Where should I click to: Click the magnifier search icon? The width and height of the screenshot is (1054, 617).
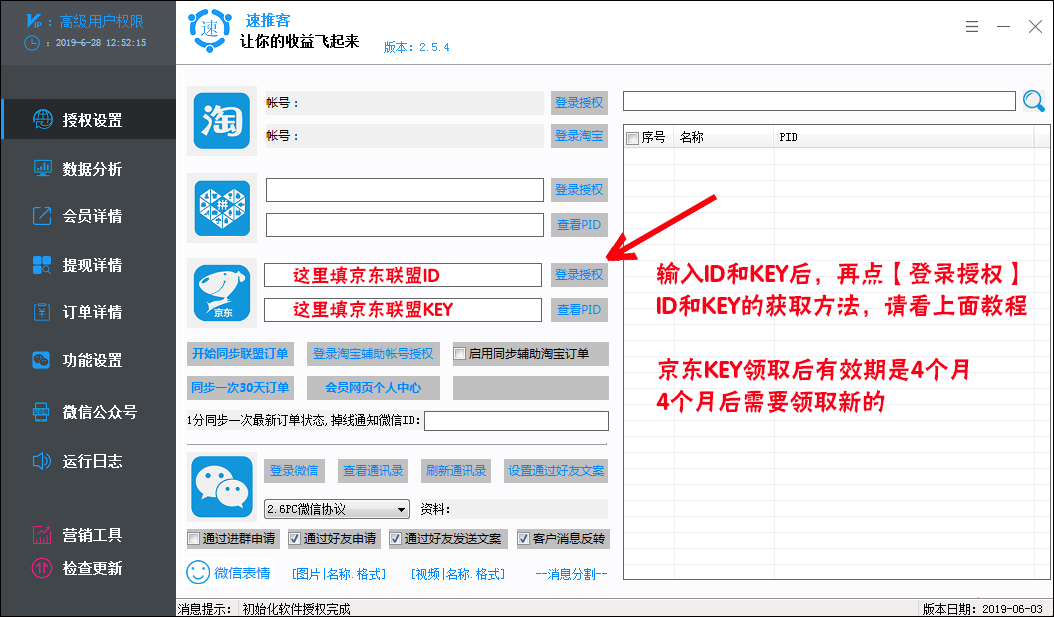coord(1034,101)
